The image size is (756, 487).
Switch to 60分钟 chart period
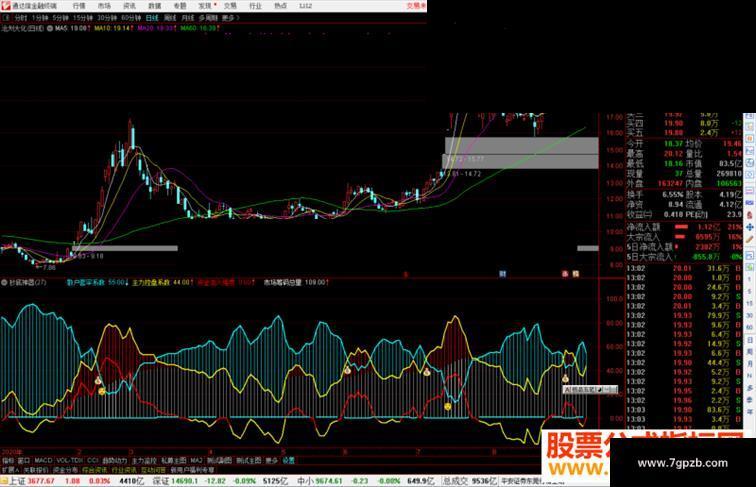coord(131,18)
